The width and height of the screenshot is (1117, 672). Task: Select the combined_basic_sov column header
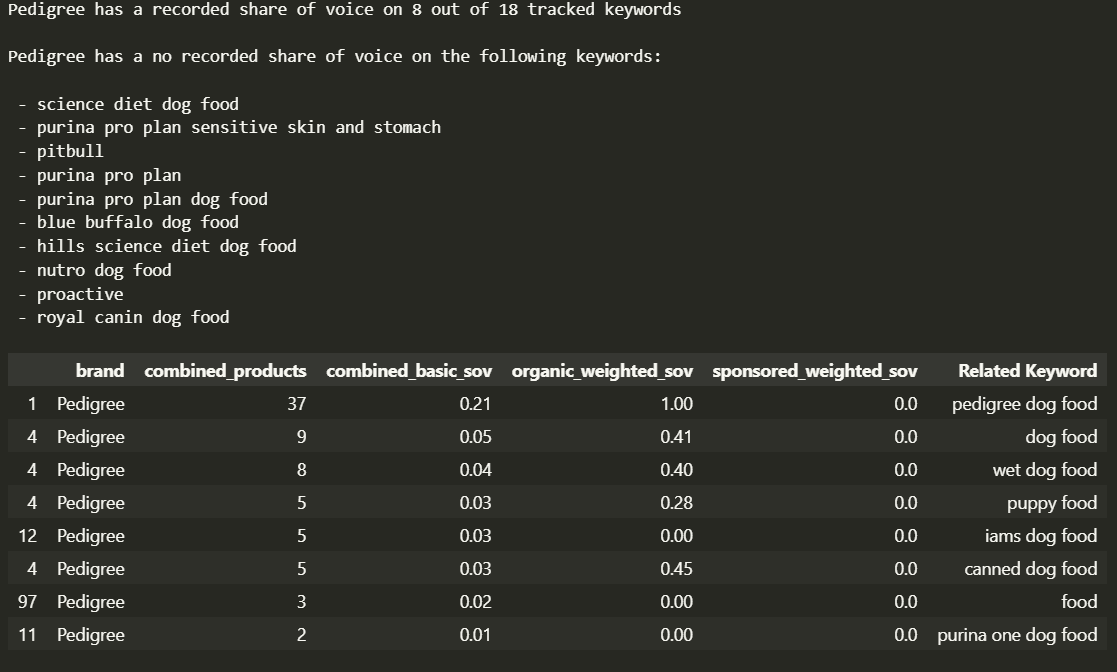(x=409, y=371)
